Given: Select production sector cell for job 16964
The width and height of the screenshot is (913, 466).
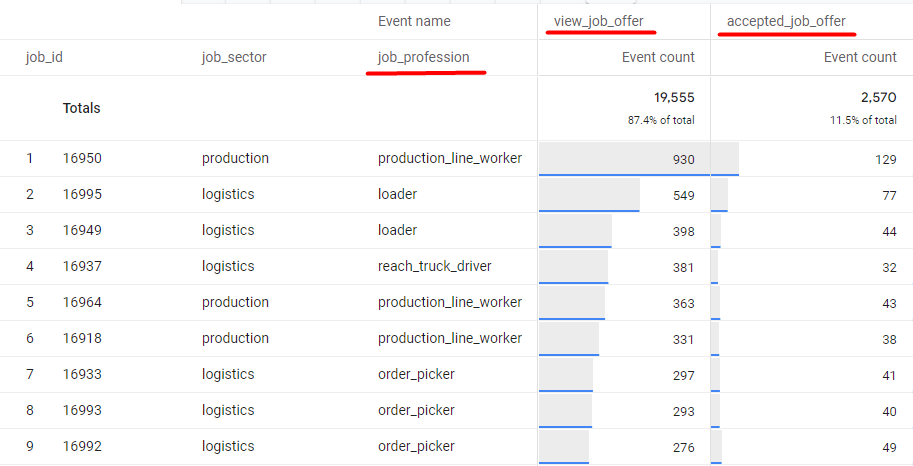Looking at the screenshot, I should click(235, 303).
